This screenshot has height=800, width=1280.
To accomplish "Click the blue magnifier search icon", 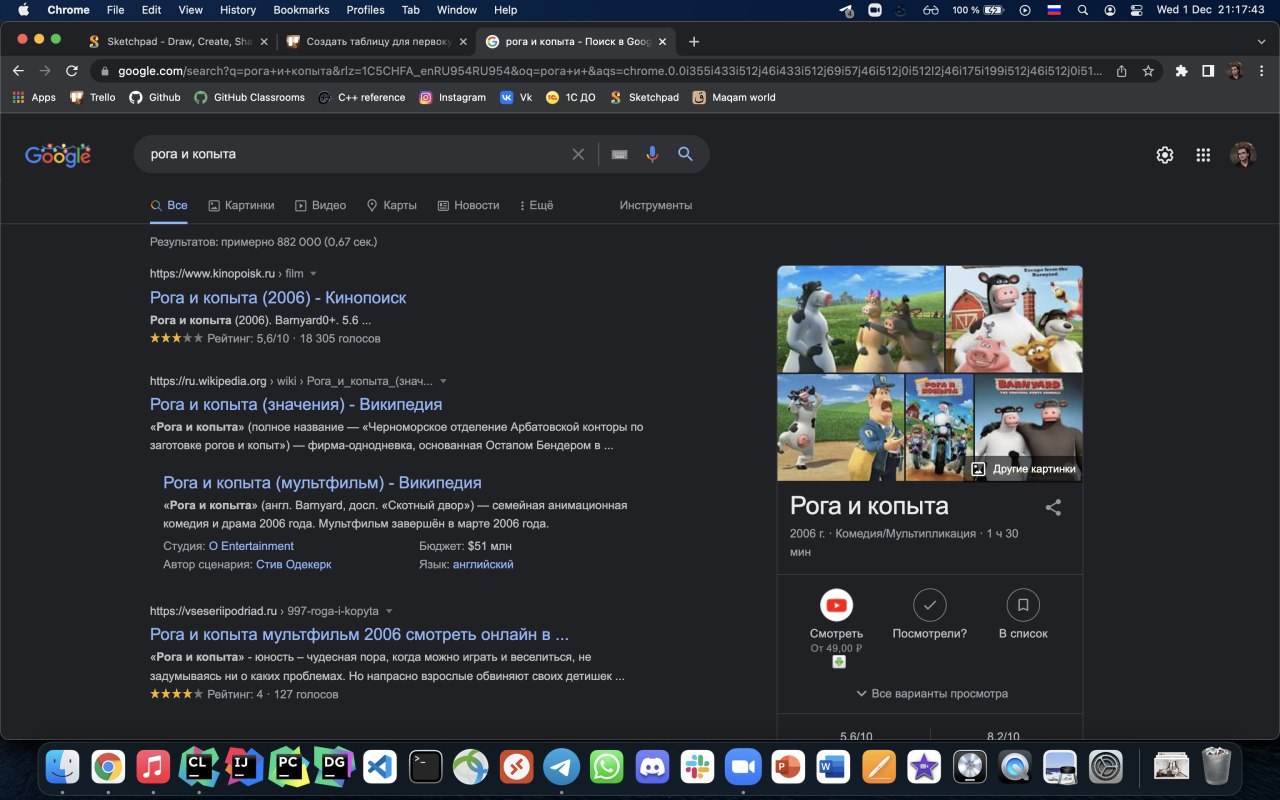I will (x=685, y=154).
